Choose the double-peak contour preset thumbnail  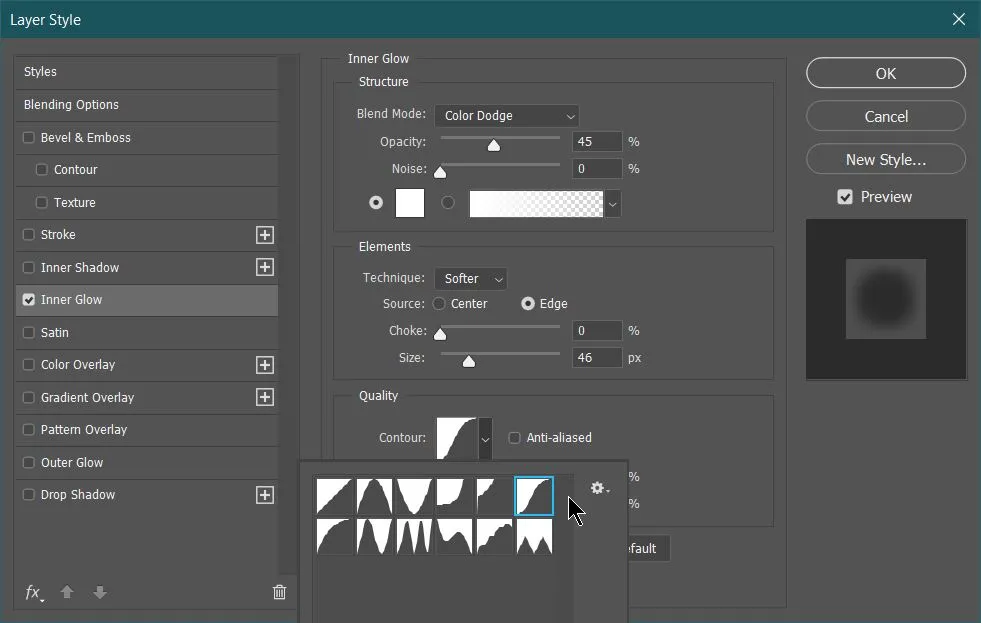coord(535,537)
